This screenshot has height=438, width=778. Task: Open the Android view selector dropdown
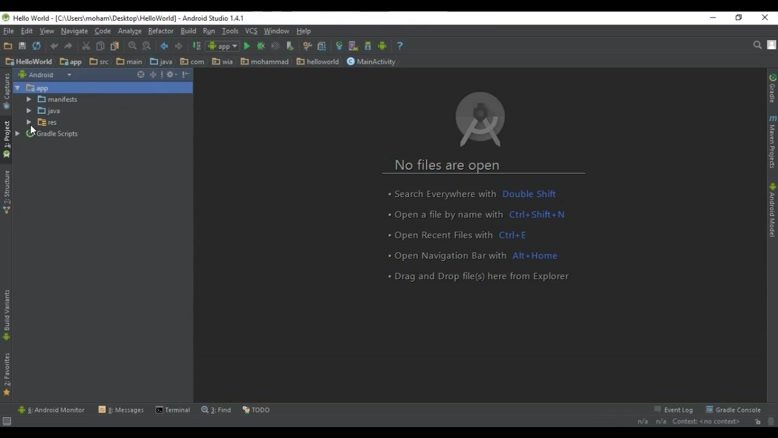click(46, 74)
